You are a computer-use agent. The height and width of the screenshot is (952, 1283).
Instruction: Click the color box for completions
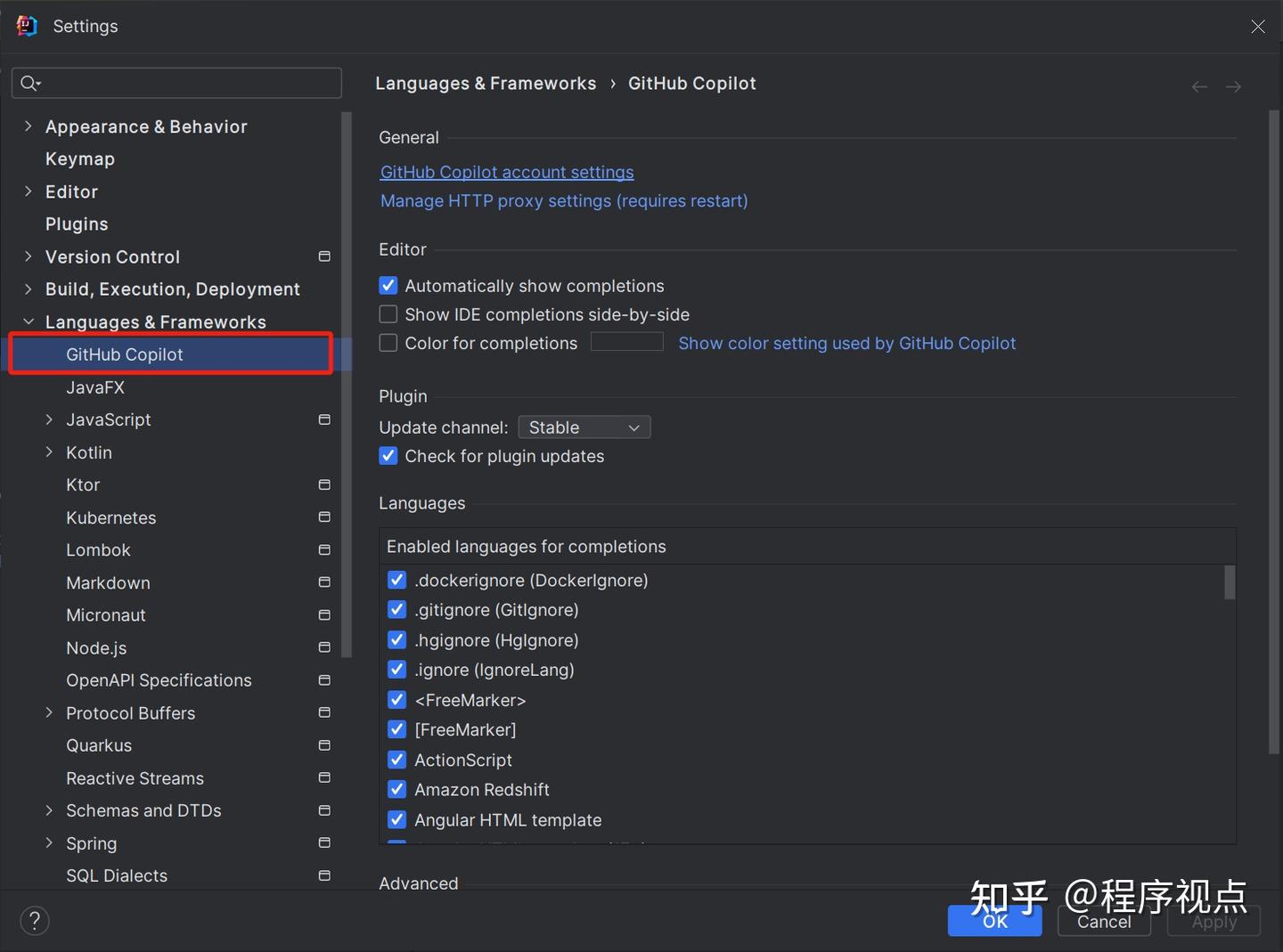tap(626, 342)
